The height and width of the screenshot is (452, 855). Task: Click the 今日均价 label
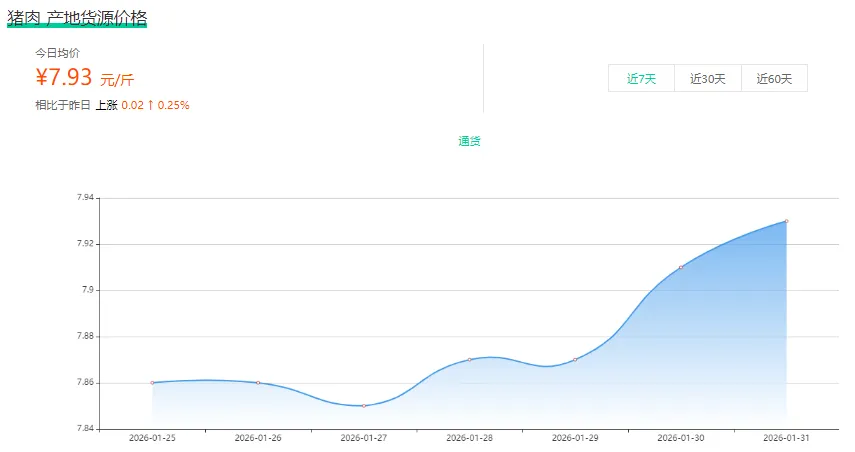coord(57,53)
